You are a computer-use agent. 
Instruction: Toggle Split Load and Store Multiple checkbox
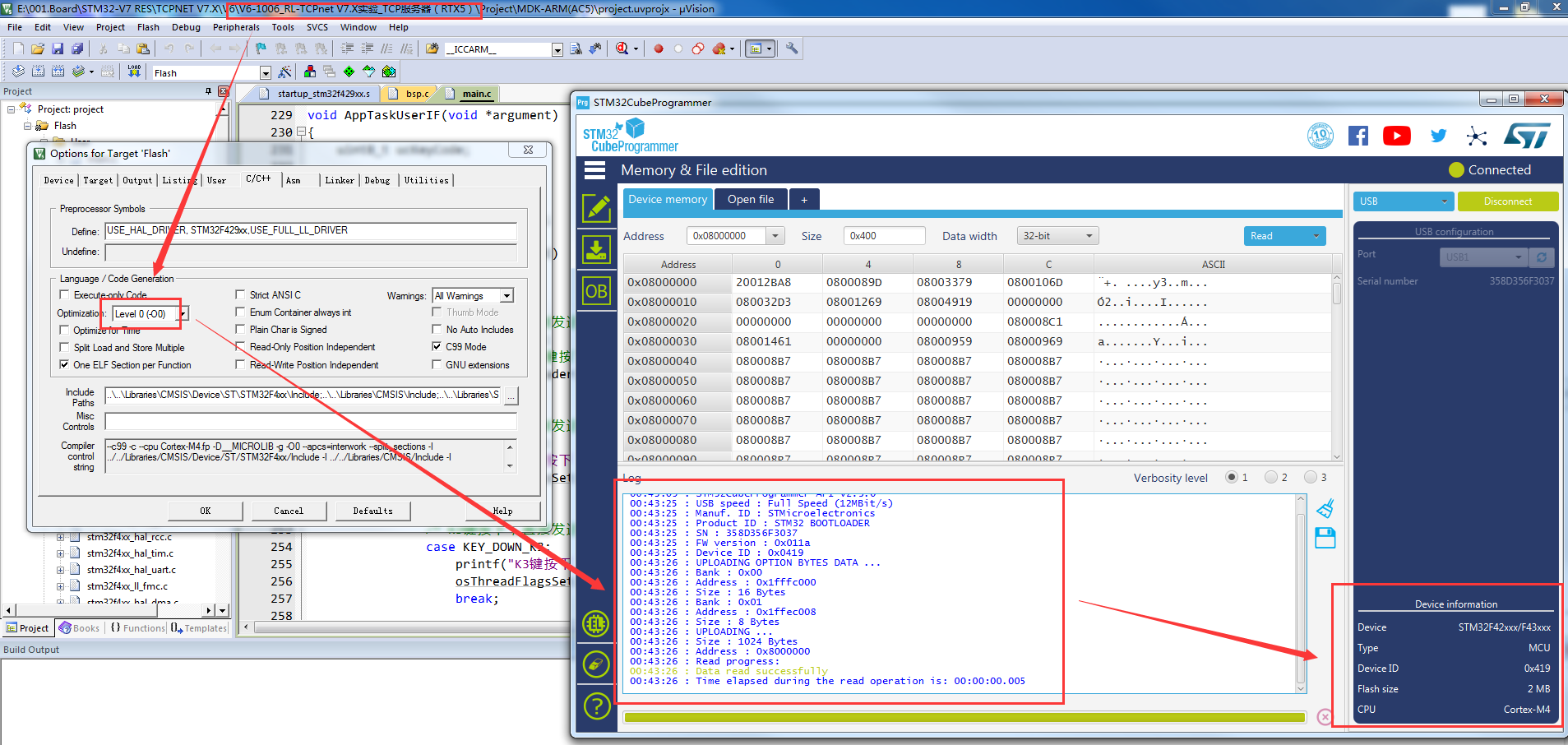[64, 347]
